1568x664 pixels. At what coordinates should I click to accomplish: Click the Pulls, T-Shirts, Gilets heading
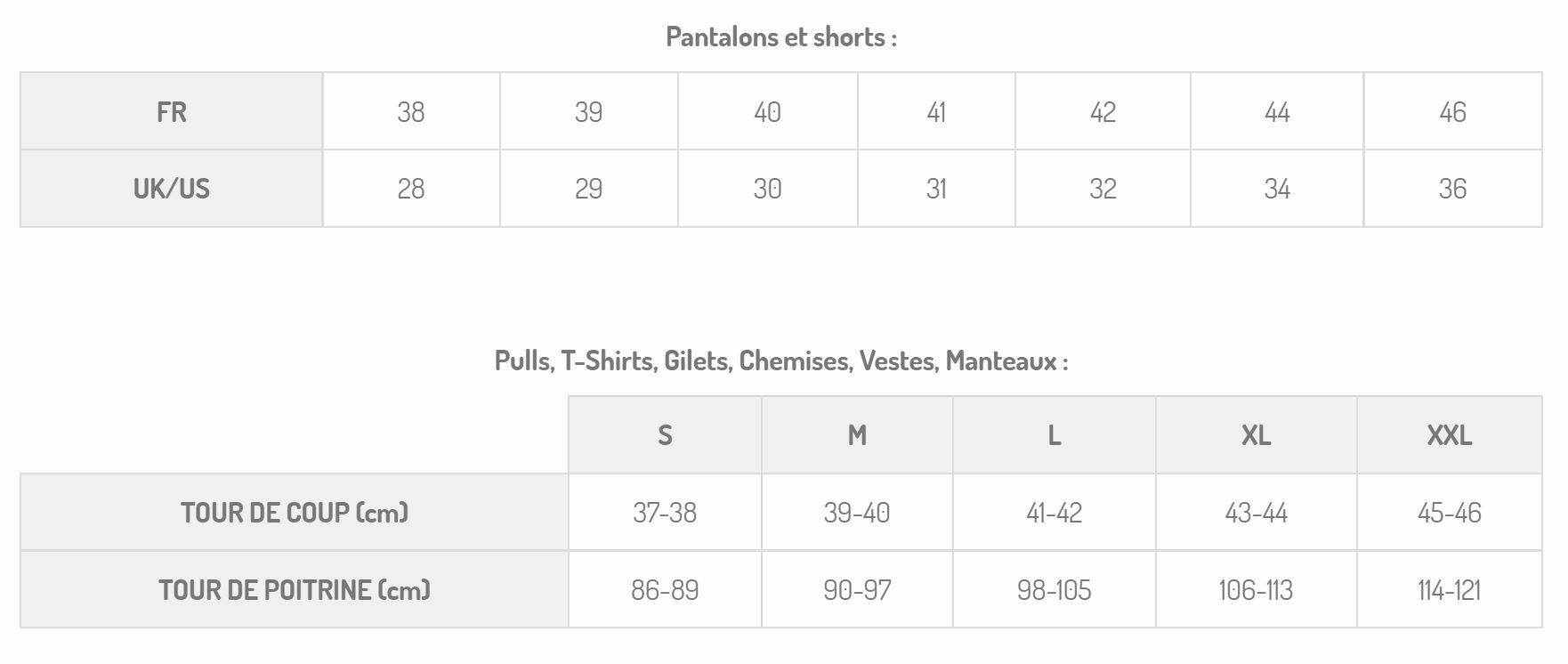click(x=781, y=360)
